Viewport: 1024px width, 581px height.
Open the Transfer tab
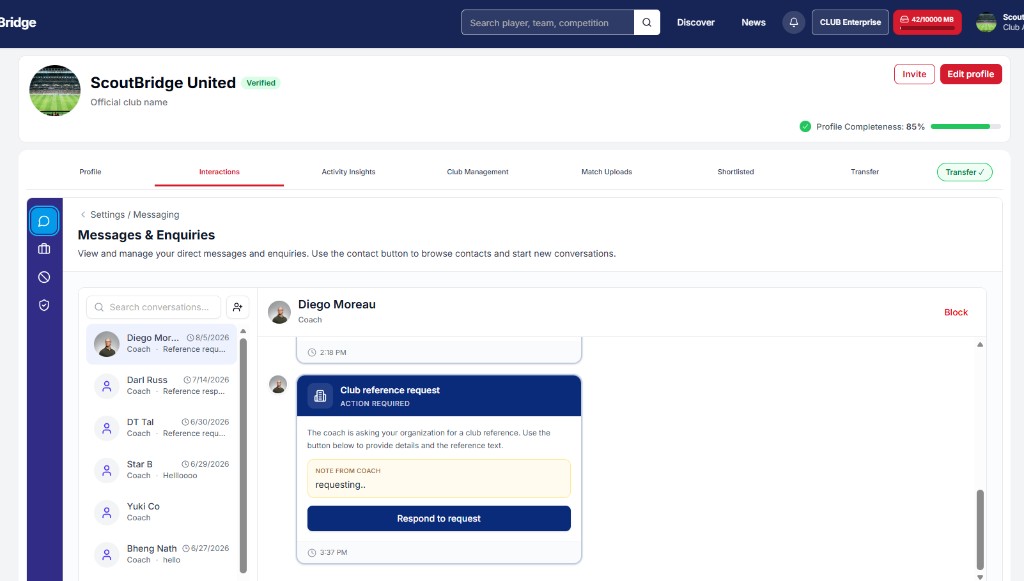point(865,172)
